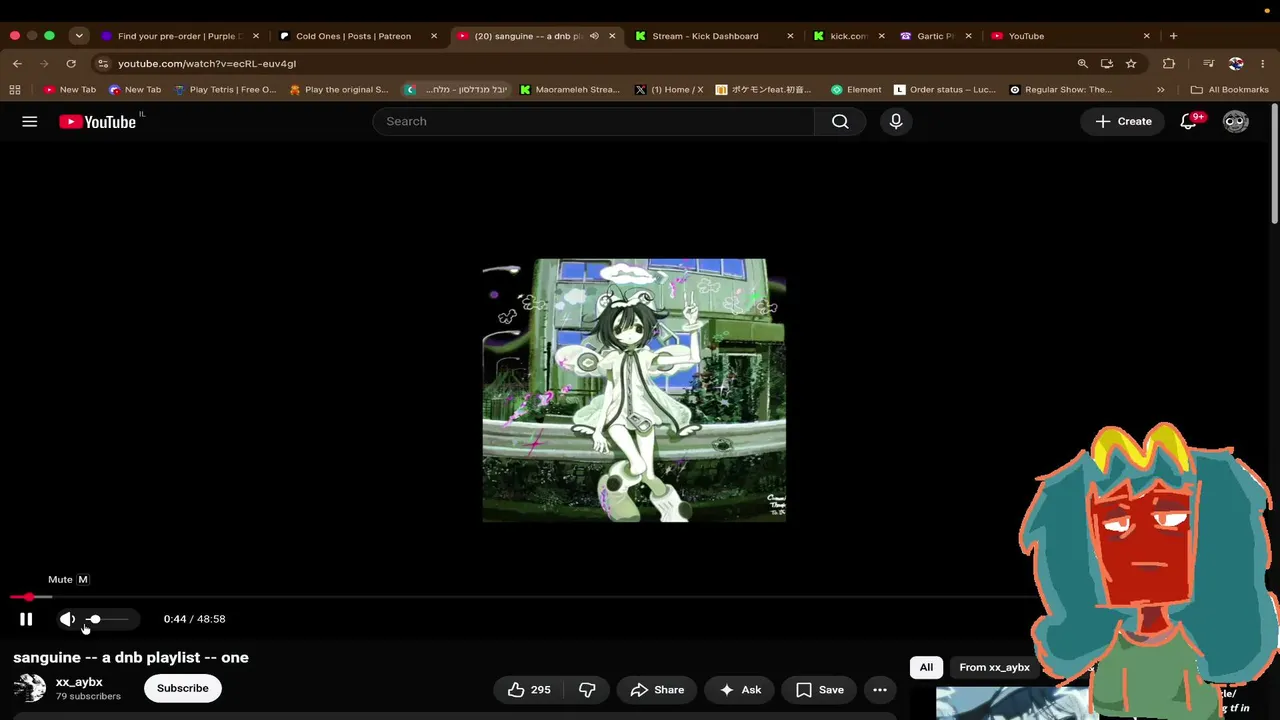Open the apps grid in bookmarks bar
This screenshot has width=1280, height=720.
pos(15,89)
